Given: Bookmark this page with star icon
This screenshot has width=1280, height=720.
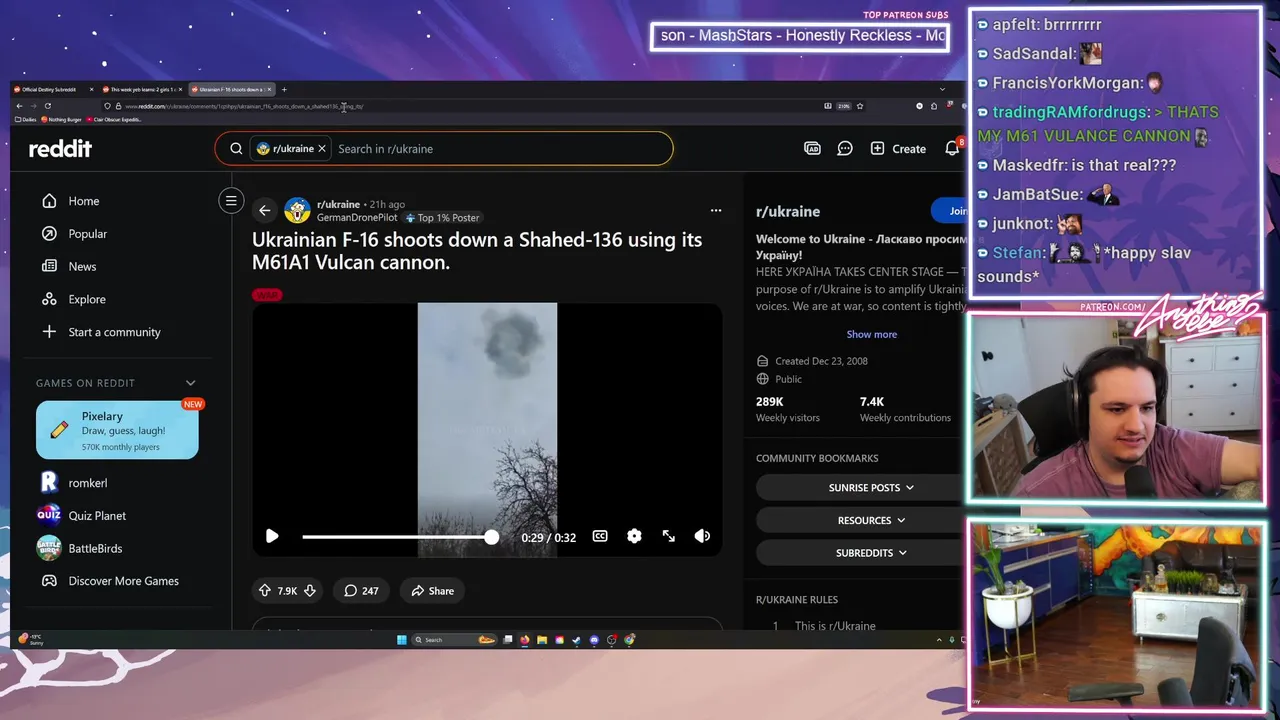Looking at the screenshot, I should (860, 106).
